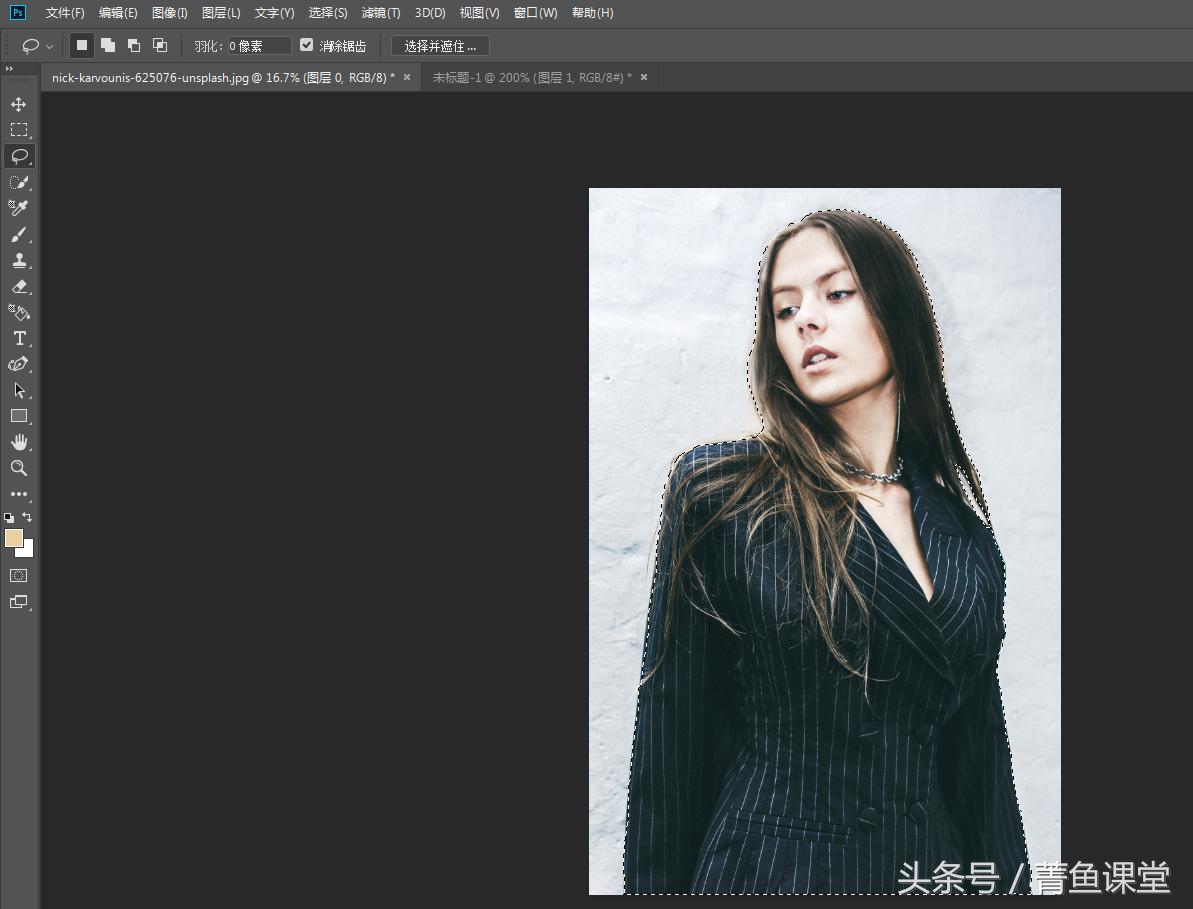Open the 帮助(H) menu
This screenshot has height=909, width=1193.
[x=593, y=13]
